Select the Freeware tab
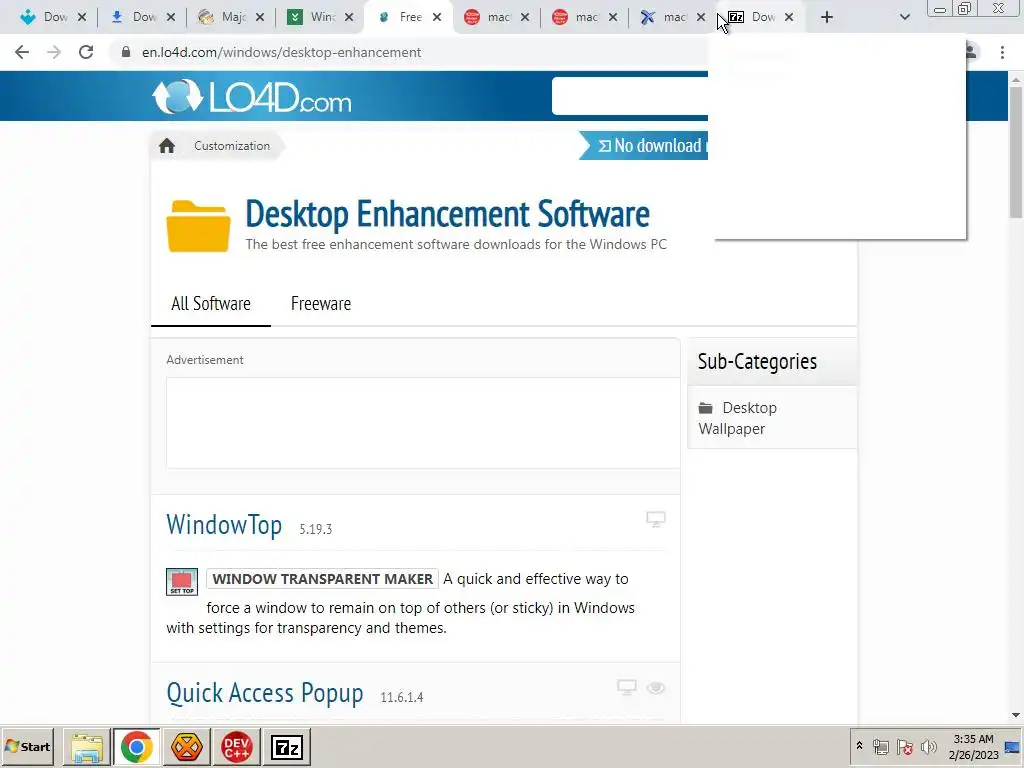Viewport: 1024px width, 768px height. coord(321,304)
